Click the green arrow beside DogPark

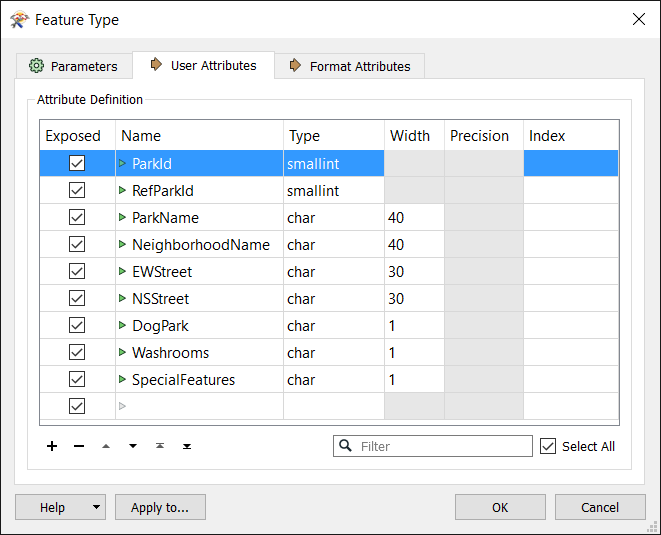coord(123,326)
